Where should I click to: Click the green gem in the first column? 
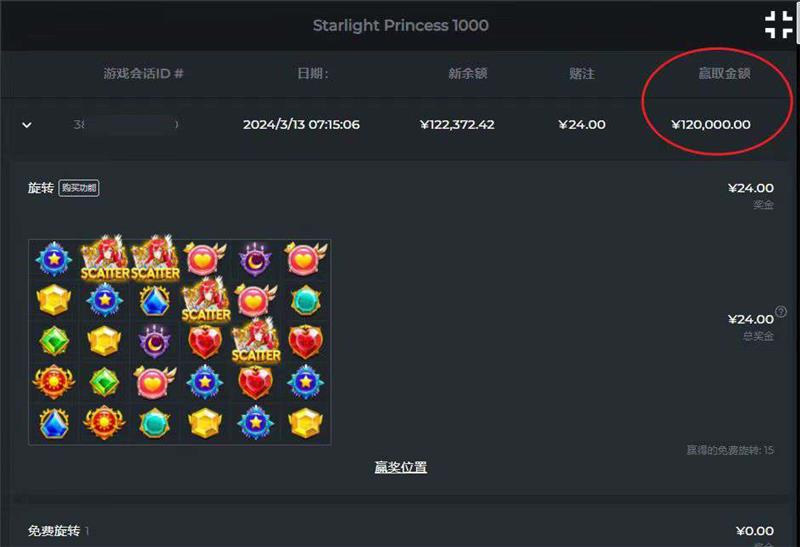54,341
